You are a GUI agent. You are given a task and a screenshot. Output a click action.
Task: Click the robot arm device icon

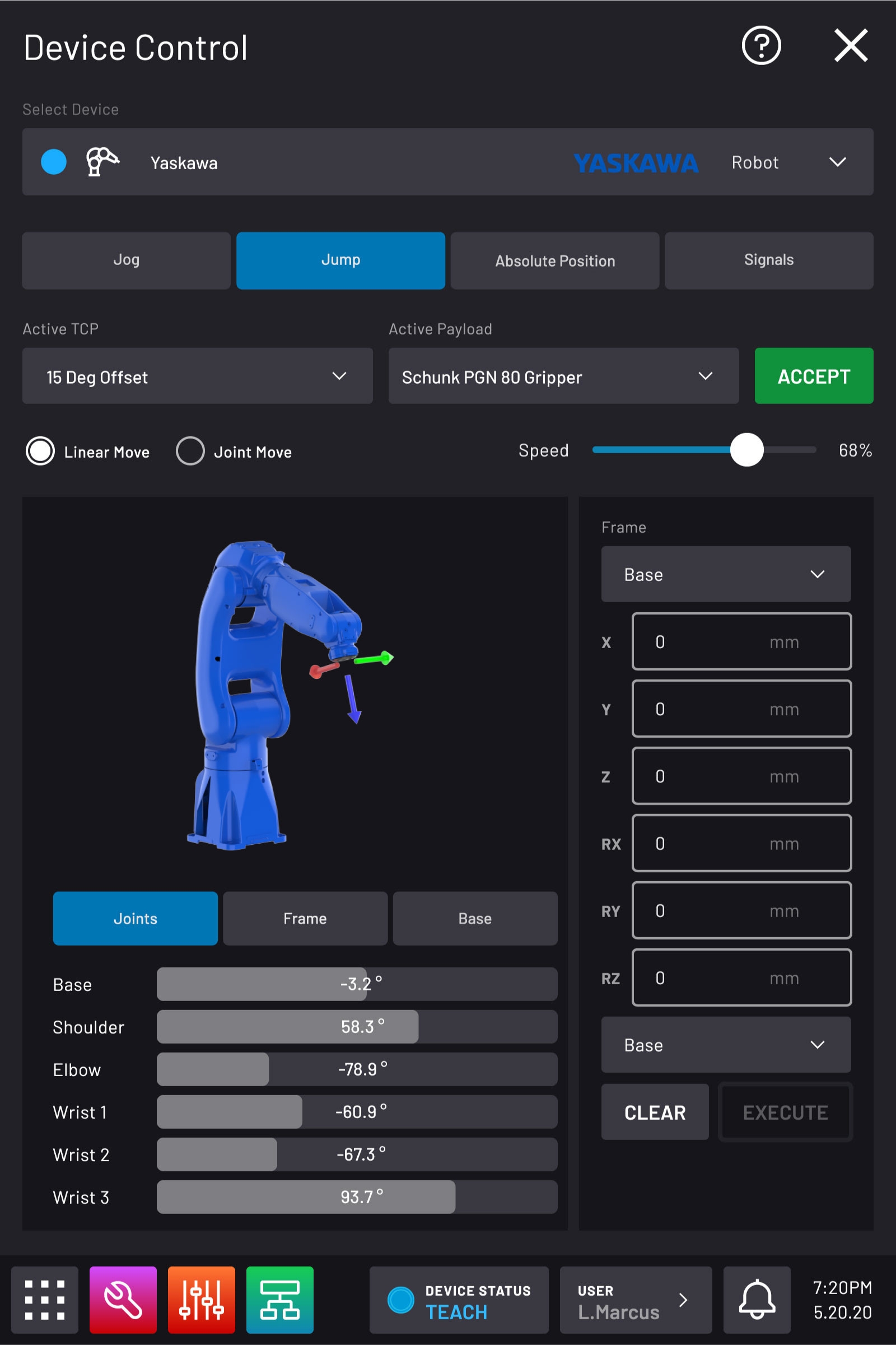click(102, 162)
